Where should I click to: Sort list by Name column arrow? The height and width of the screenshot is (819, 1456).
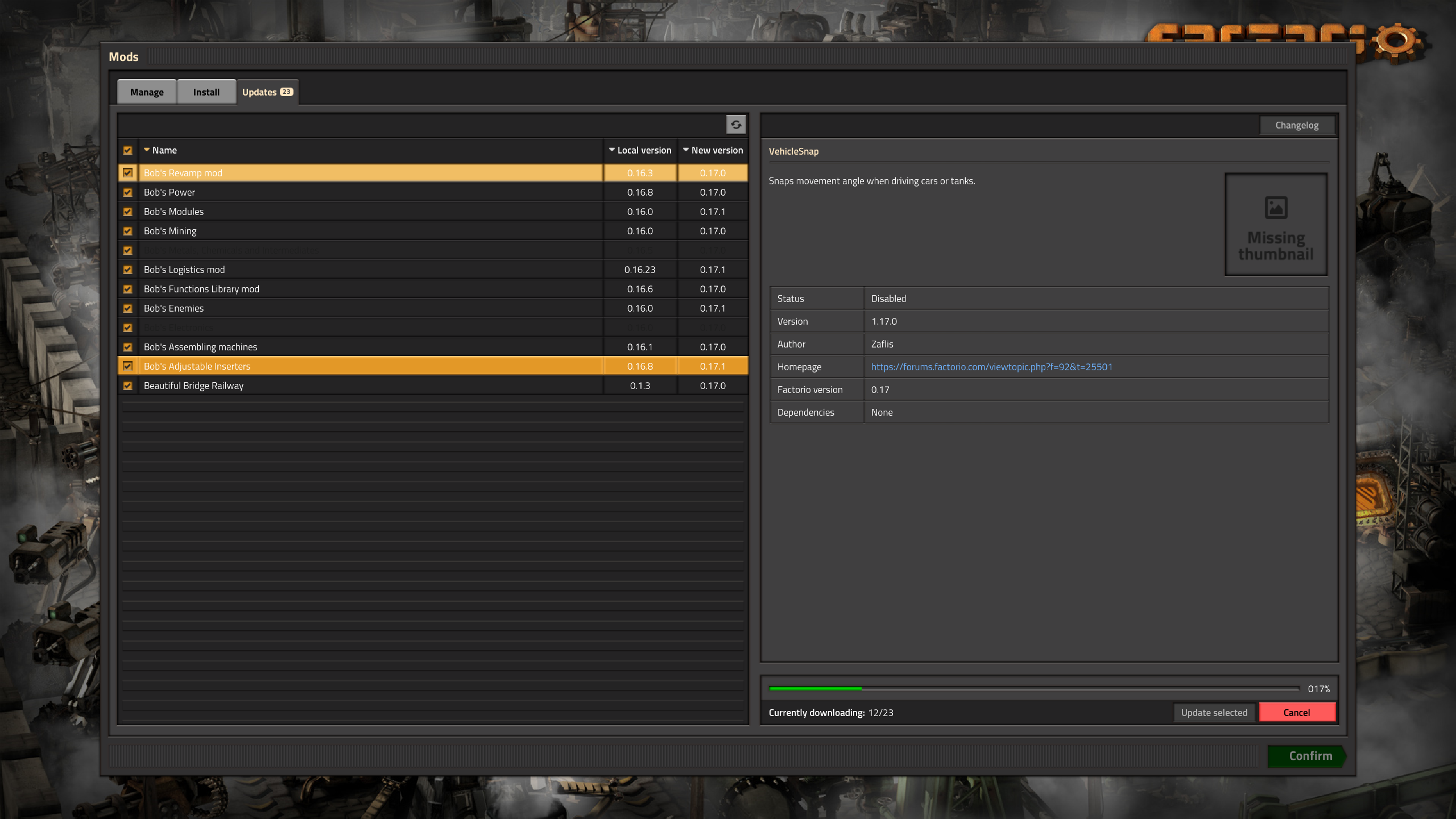147,150
